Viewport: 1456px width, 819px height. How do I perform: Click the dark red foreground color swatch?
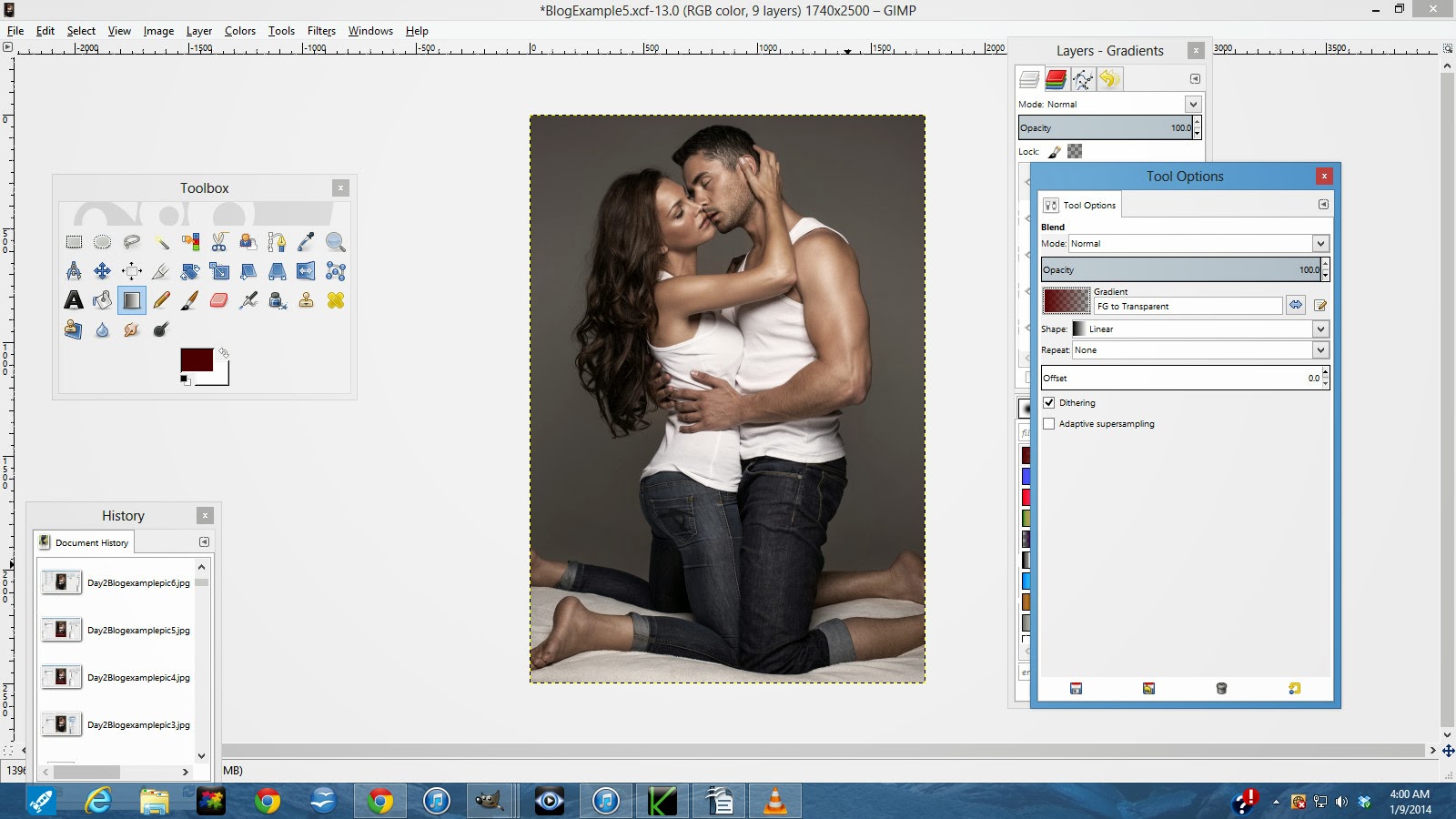195,359
